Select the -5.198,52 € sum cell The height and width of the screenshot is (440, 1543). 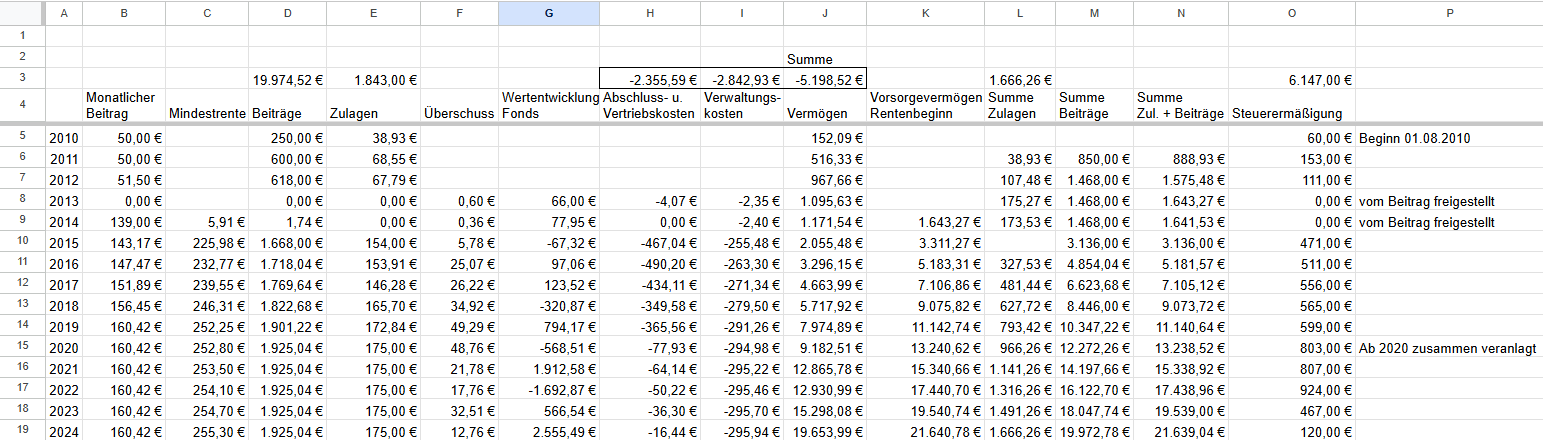[826, 80]
